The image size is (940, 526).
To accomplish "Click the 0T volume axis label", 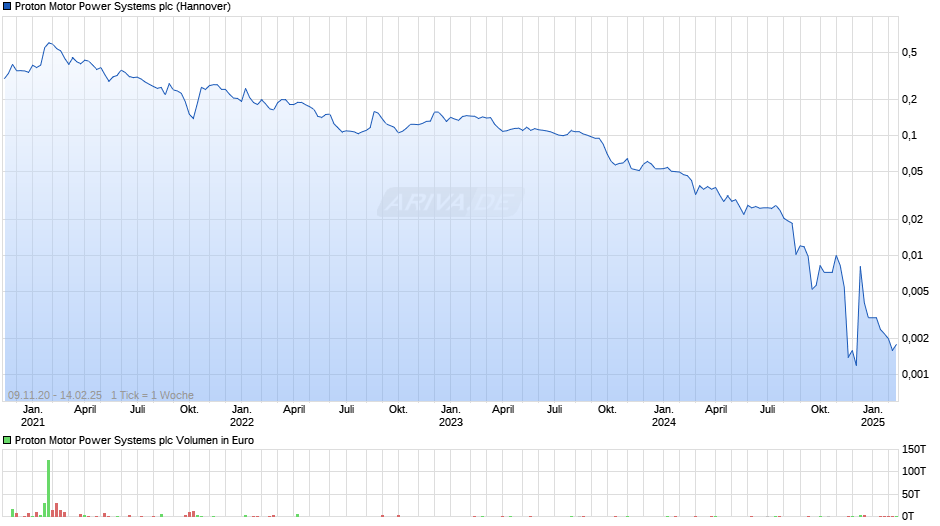I will (x=908, y=516).
